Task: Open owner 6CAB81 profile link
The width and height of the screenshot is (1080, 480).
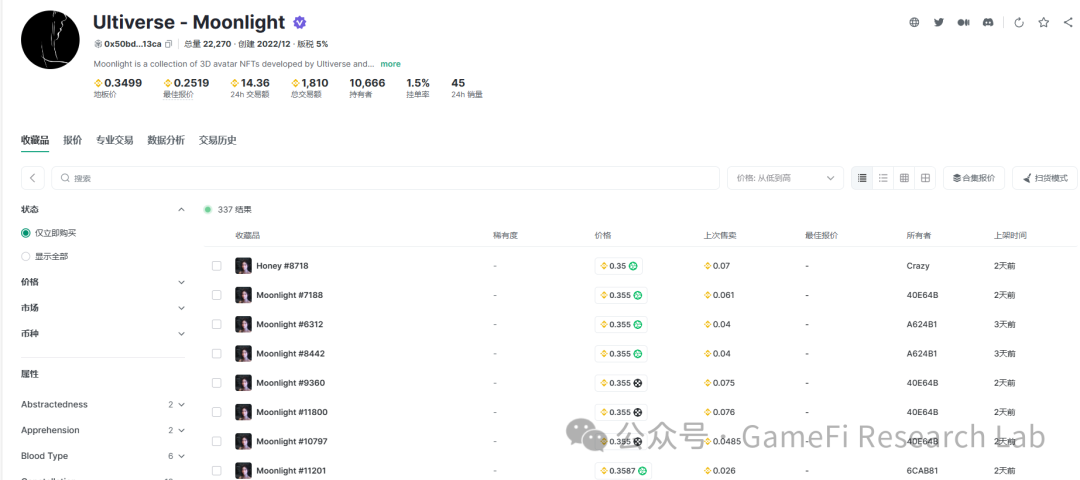Action: (922, 471)
